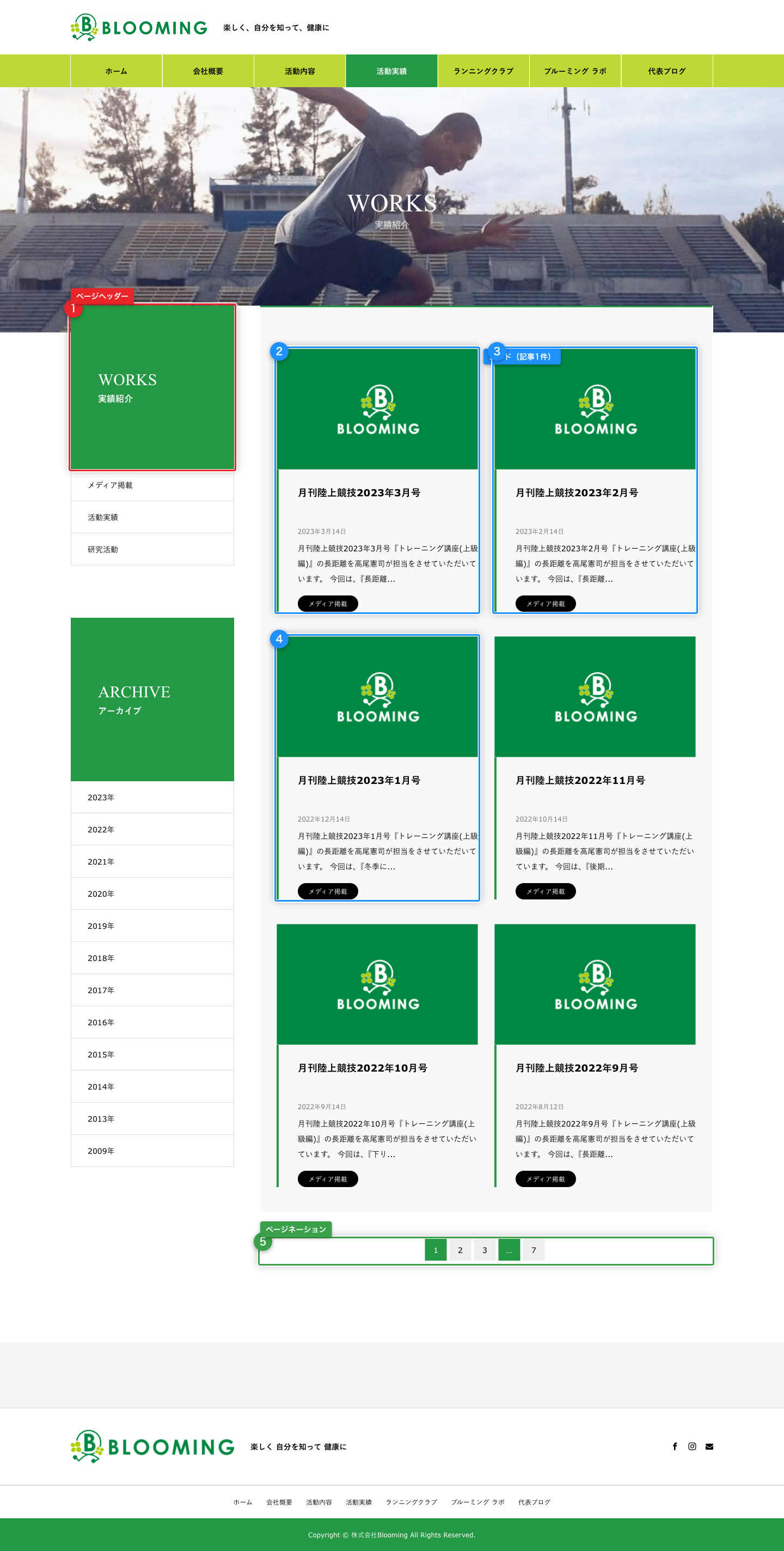The width and height of the screenshot is (784, 1551).
Task: Open the 2015年 archive
Action: click(x=152, y=1054)
